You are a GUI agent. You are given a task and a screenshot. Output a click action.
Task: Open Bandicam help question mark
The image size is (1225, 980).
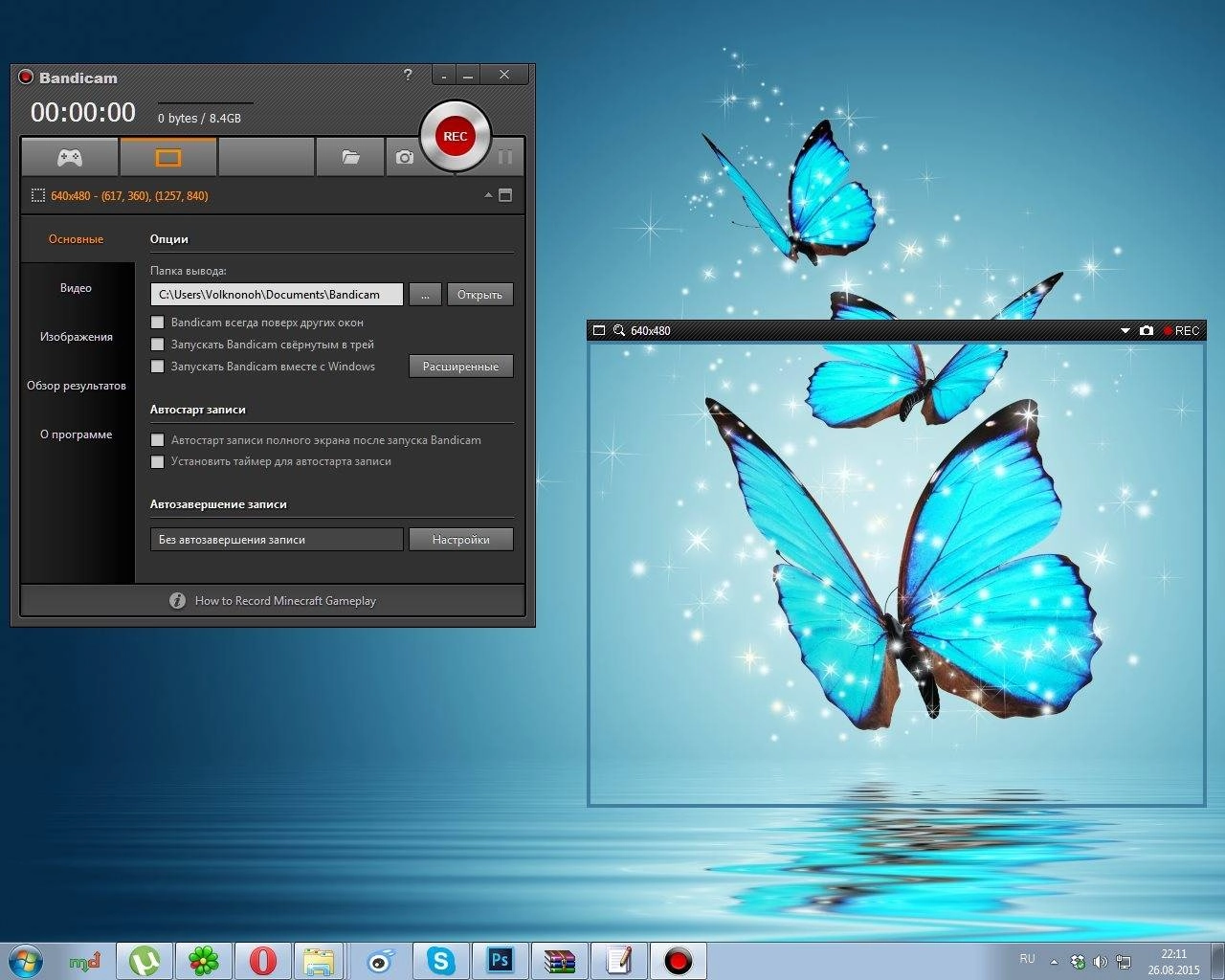pyautogui.click(x=409, y=75)
